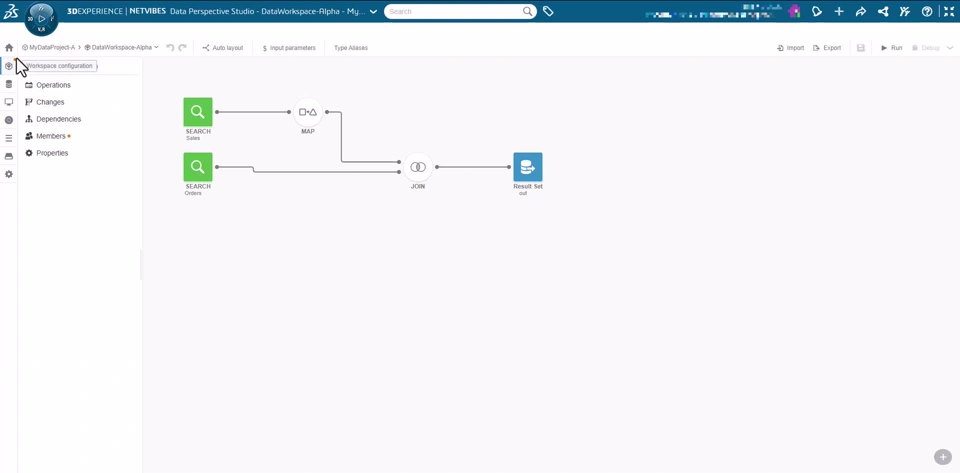
Task: Open the social network share icon
Action: pos(883,11)
